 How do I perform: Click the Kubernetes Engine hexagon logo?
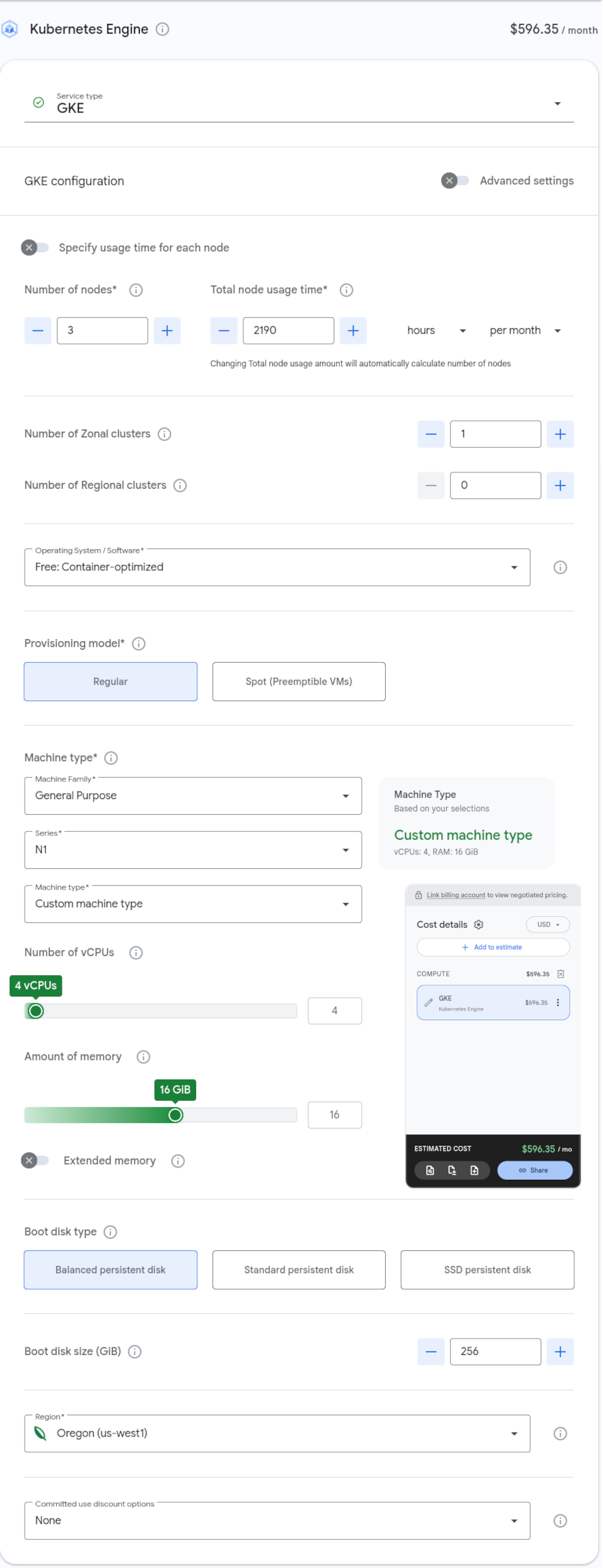coord(10,29)
